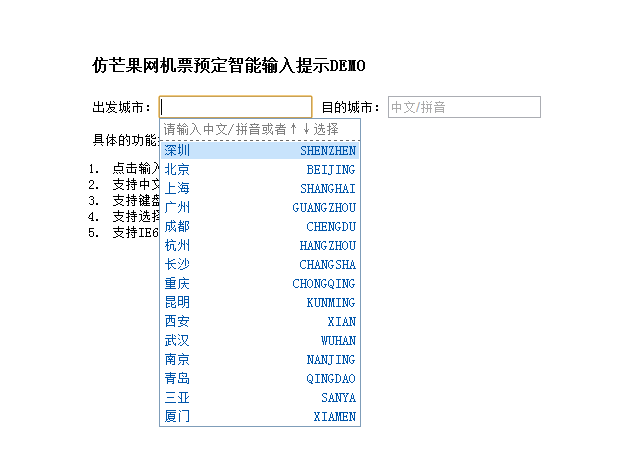Pick 上海 SHANGHAI from the city list
622x452 pixels.
tap(260, 189)
